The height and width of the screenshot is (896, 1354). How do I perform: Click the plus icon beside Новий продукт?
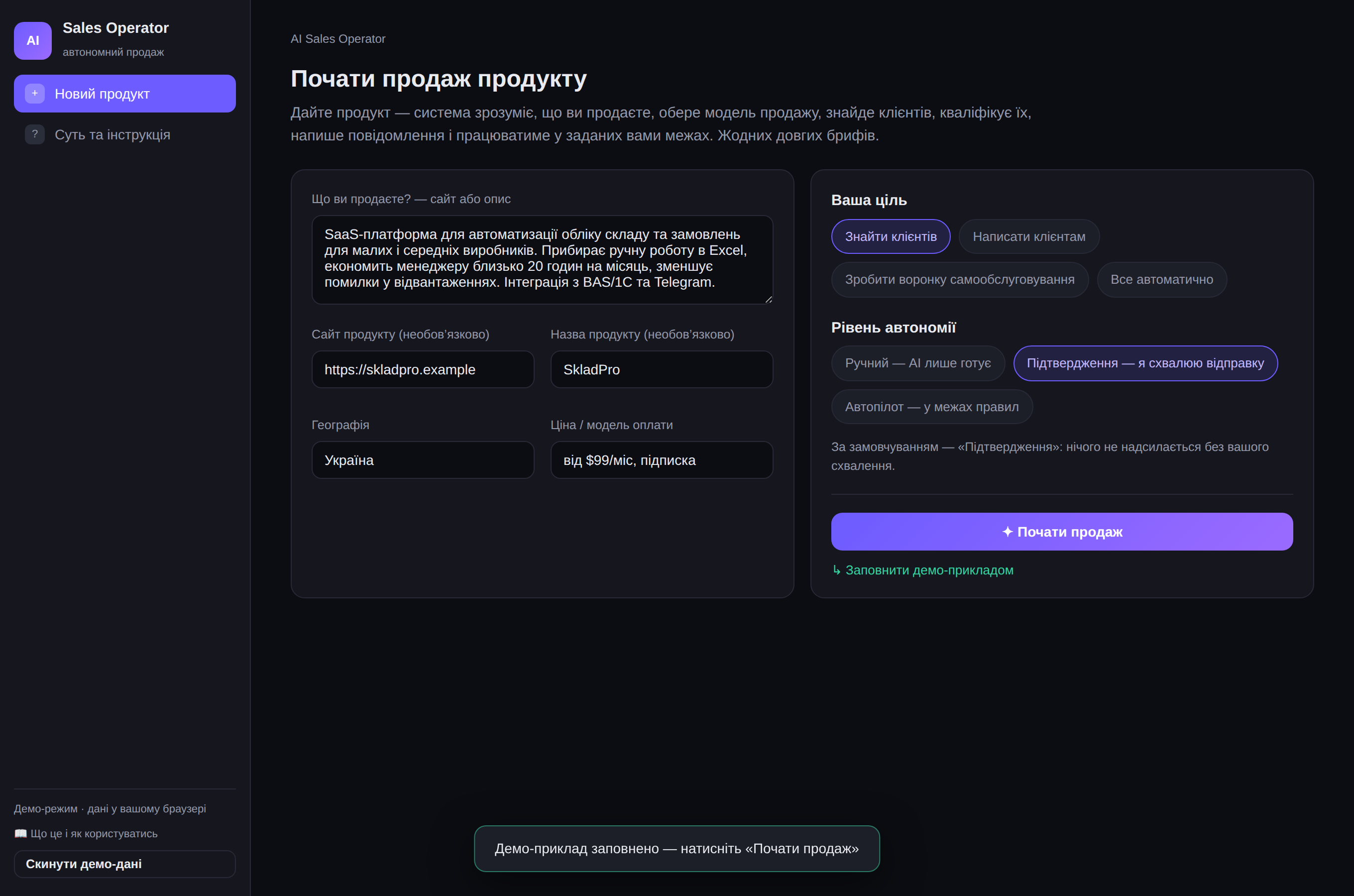pyautogui.click(x=35, y=93)
